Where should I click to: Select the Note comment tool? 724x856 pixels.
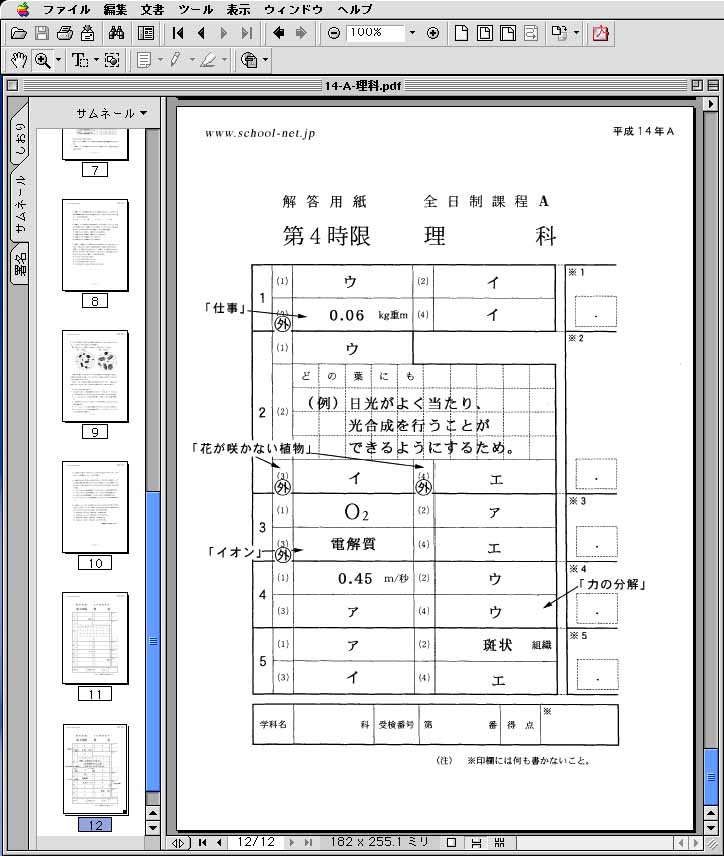click(144, 60)
